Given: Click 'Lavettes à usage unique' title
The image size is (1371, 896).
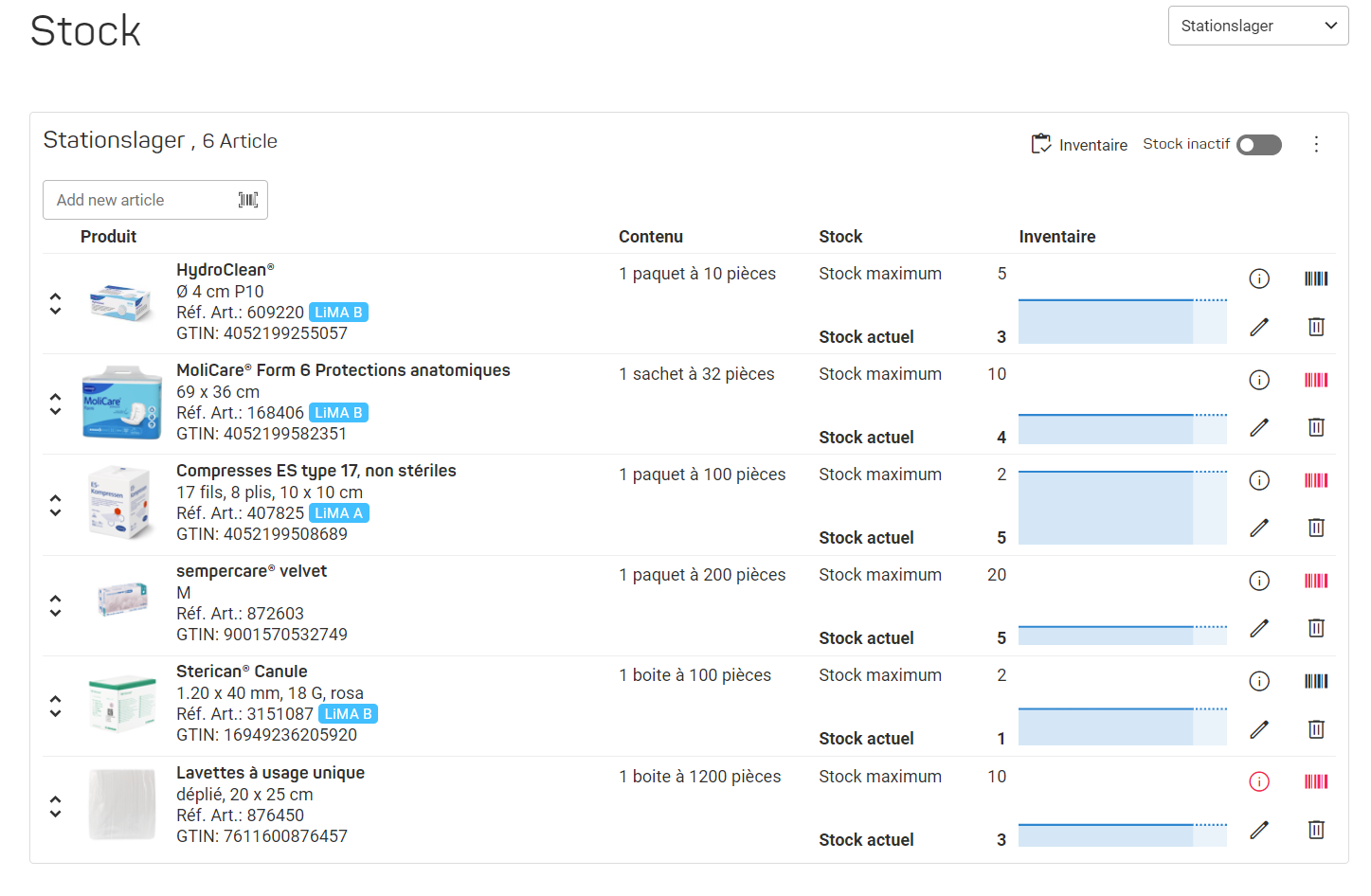Looking at the screenshot, I should (x=270, y=773).
